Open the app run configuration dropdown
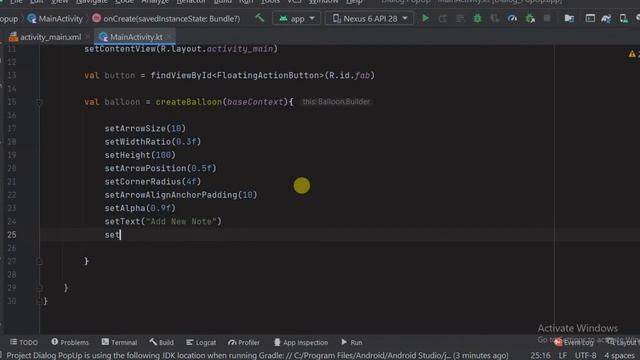Viewport: 640px width, 360px height. (x=297, y=18)
